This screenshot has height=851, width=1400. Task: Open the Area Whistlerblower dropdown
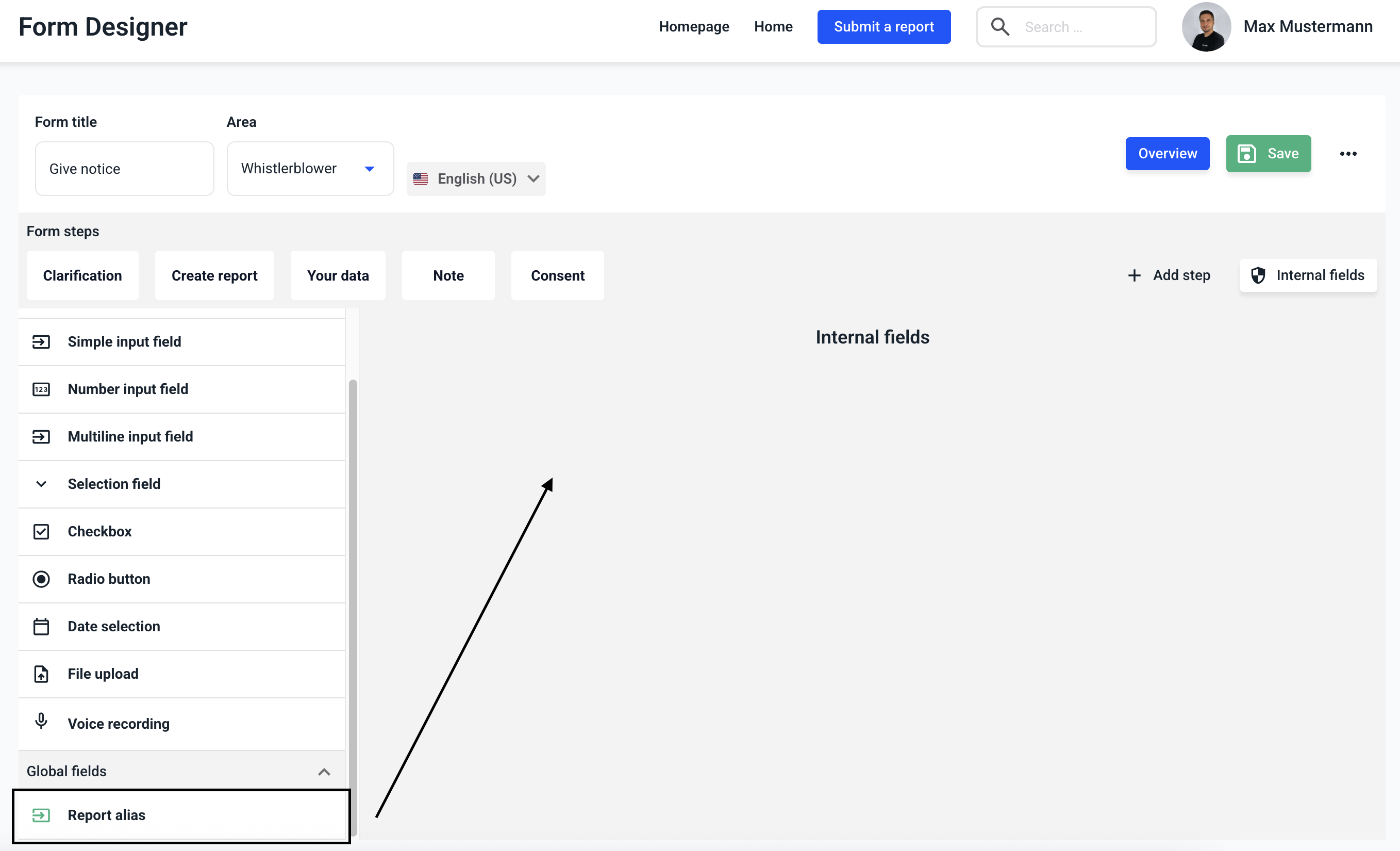[310, 169]
